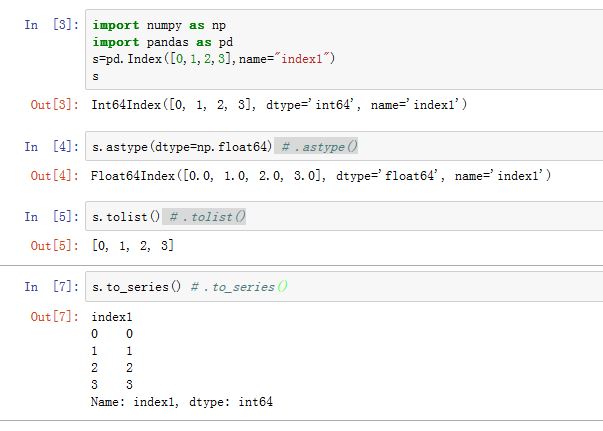Click the Out[4] prompt label
The width and height of the screenshot is (603, 431).
51,176
